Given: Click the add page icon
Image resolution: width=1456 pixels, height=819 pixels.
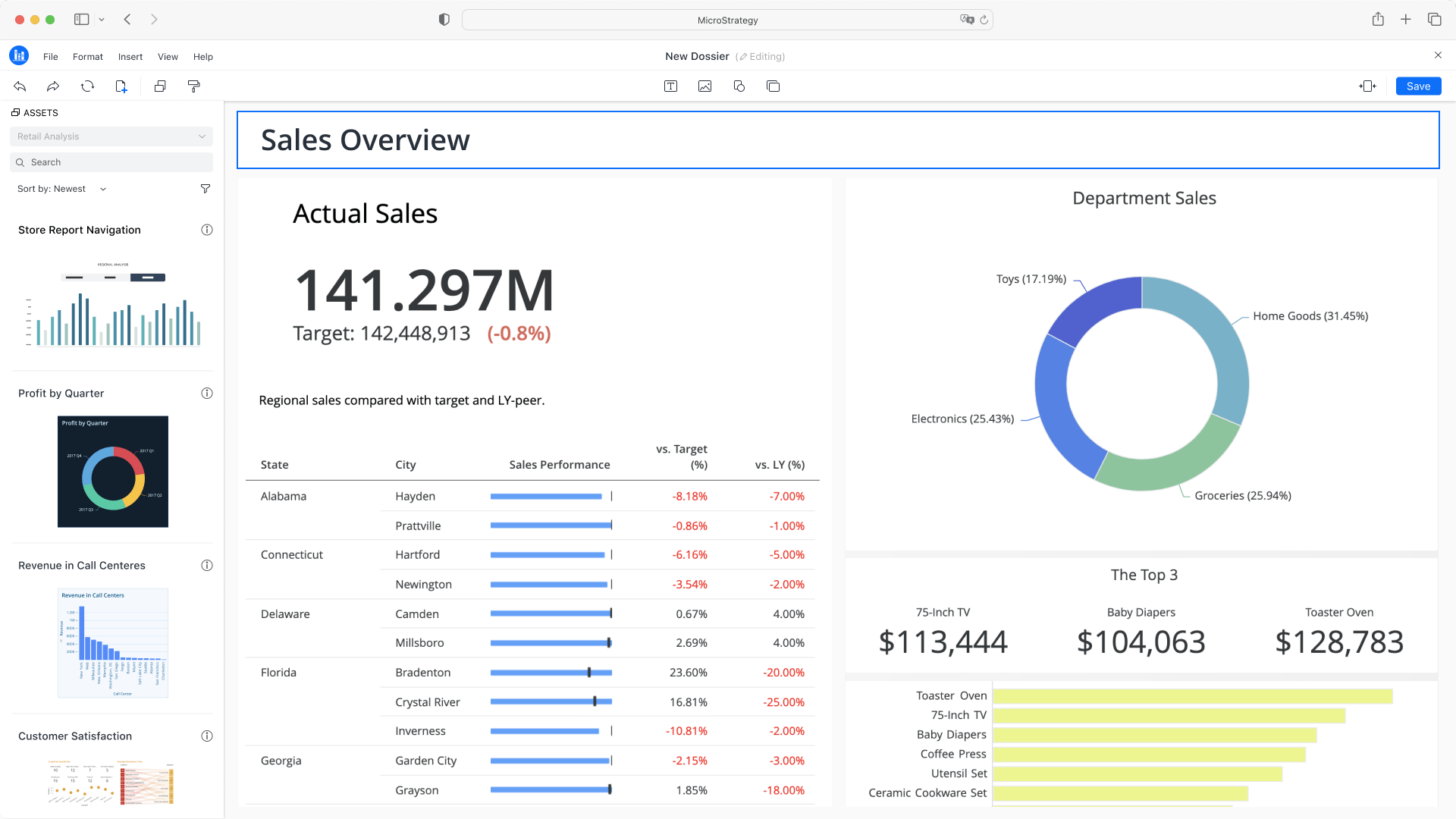Looking at the screenshot, I should [x=121, y=86].
